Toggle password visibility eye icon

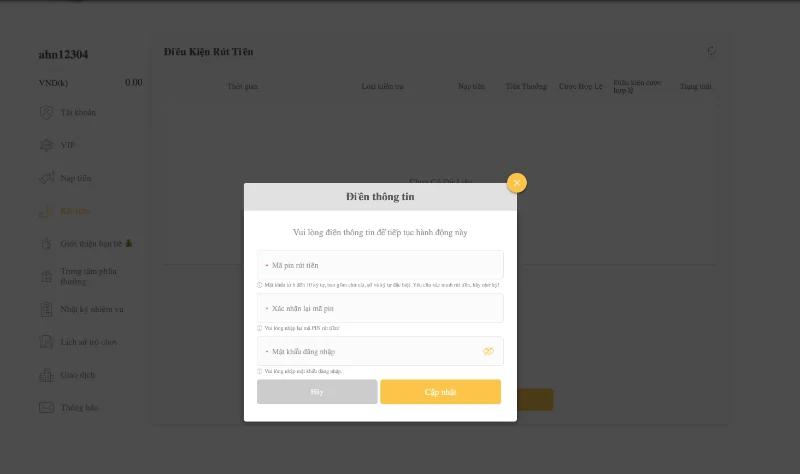[x=488, y=351]
